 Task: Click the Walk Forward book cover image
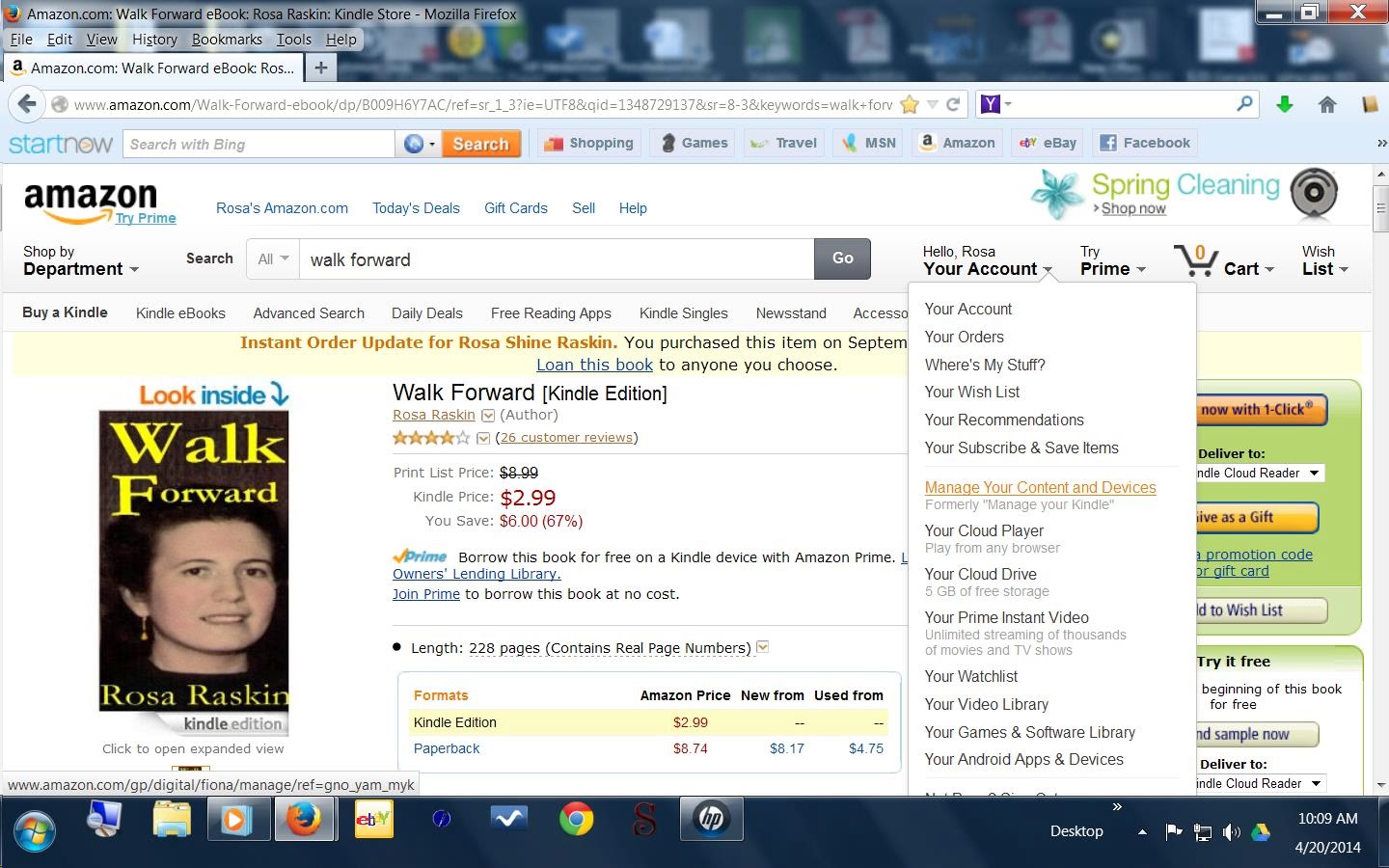(x=194, y=560)
